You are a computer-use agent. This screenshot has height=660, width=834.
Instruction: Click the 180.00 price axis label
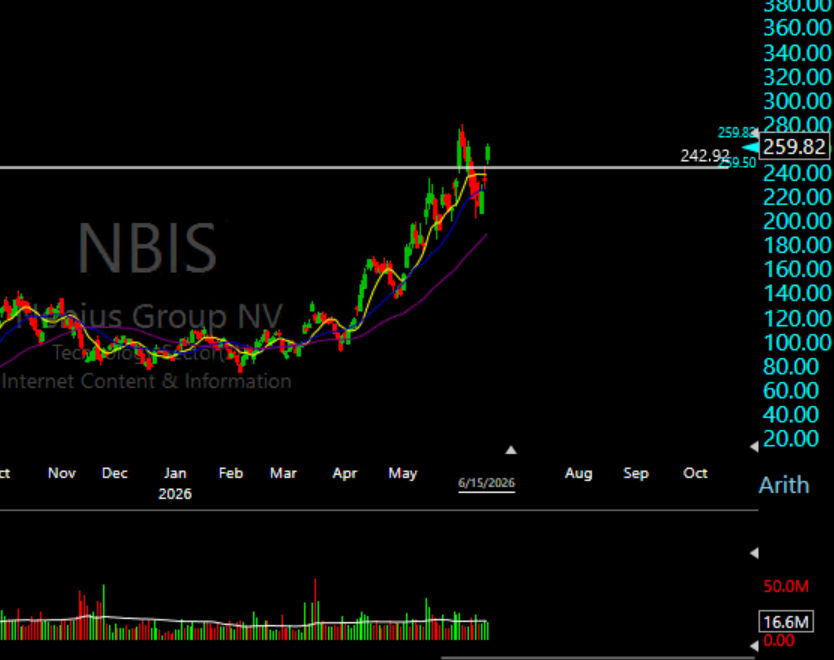[x=797, y=245]
